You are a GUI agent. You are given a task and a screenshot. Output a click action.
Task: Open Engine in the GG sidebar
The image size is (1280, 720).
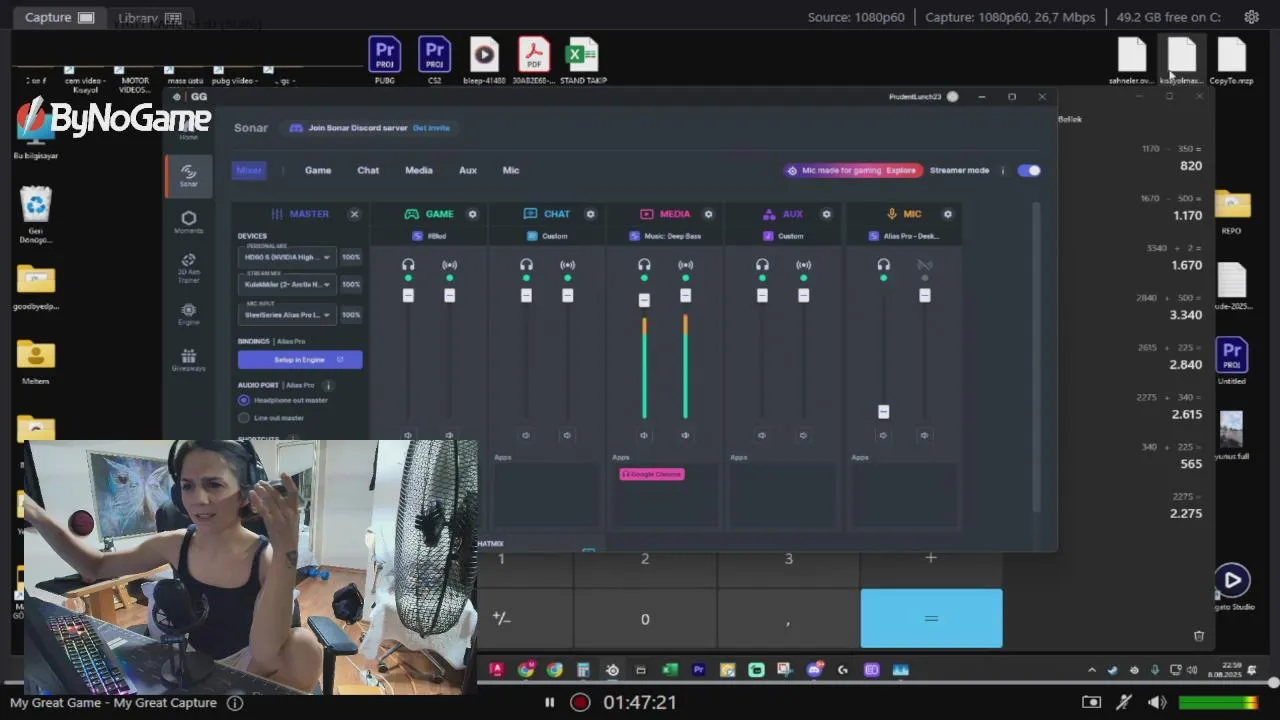[188, 315]
